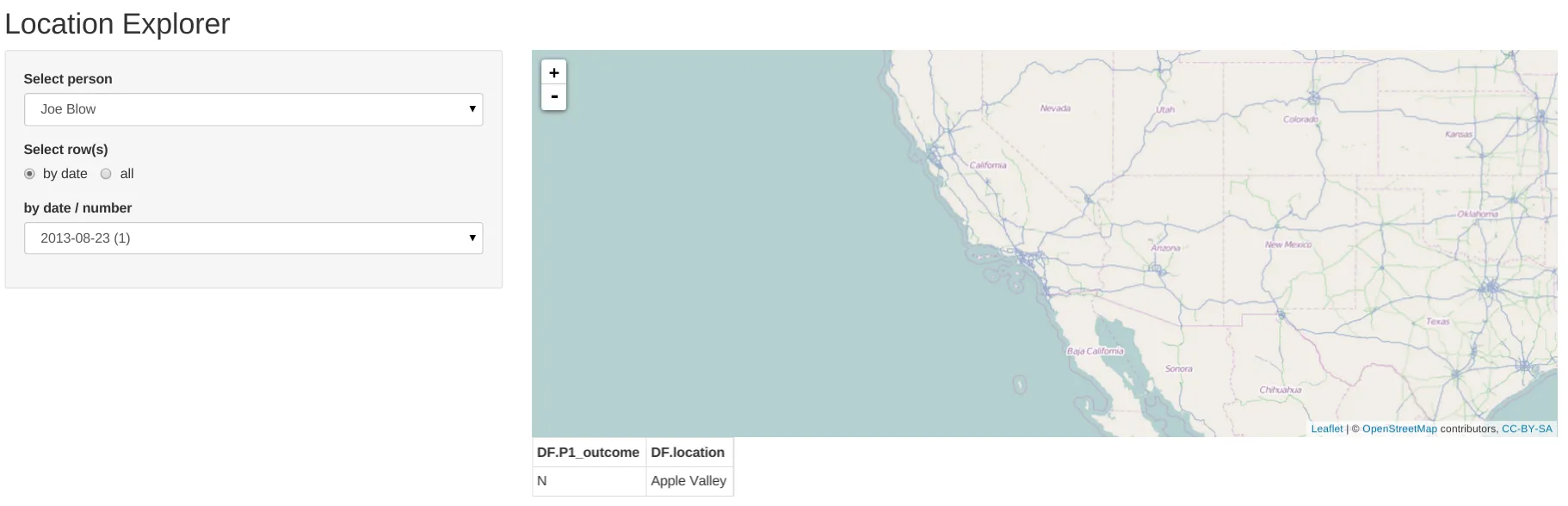Open the Leaflet attribution link
Viewport: 1568px width, 506px height.
tap(1326, 429)
